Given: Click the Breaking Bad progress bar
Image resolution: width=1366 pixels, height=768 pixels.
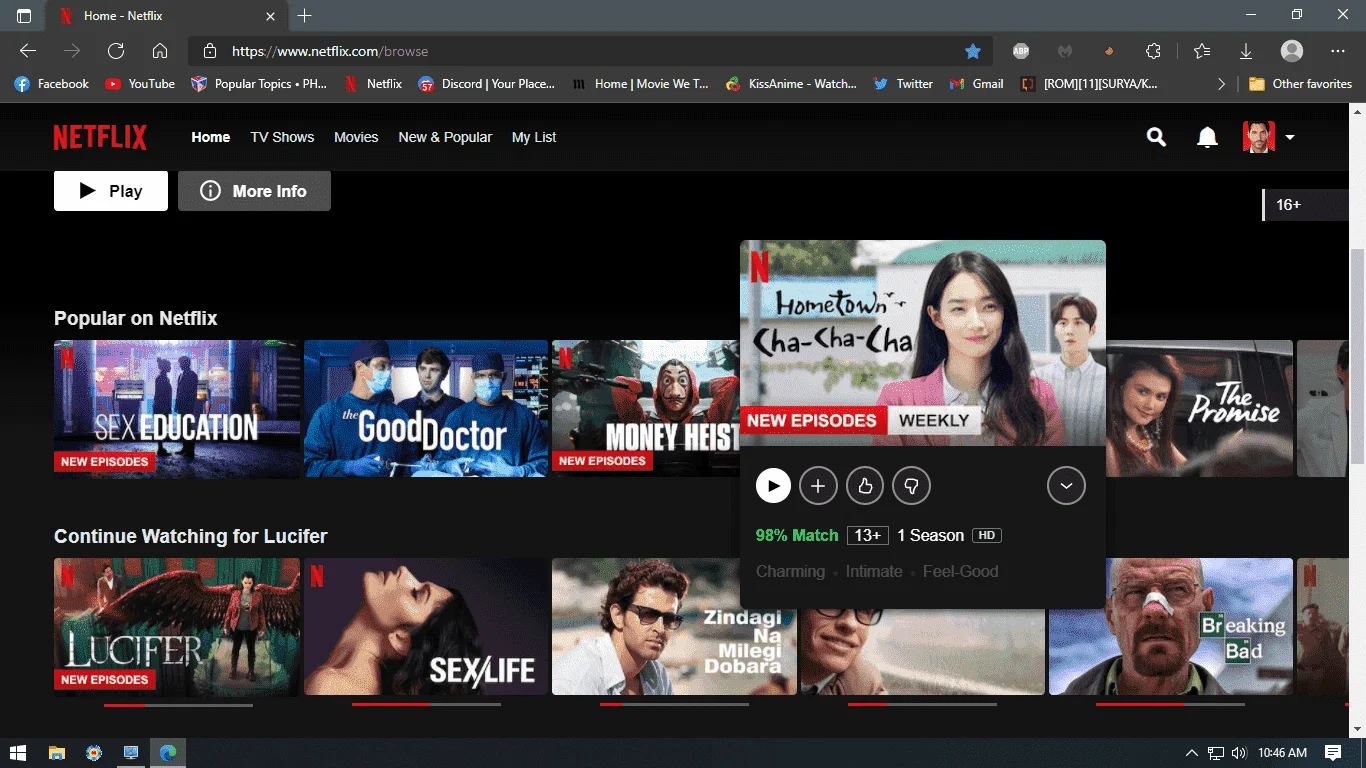Looking at the screenshot, I should pyautogui.click(x=1171, y=705).
